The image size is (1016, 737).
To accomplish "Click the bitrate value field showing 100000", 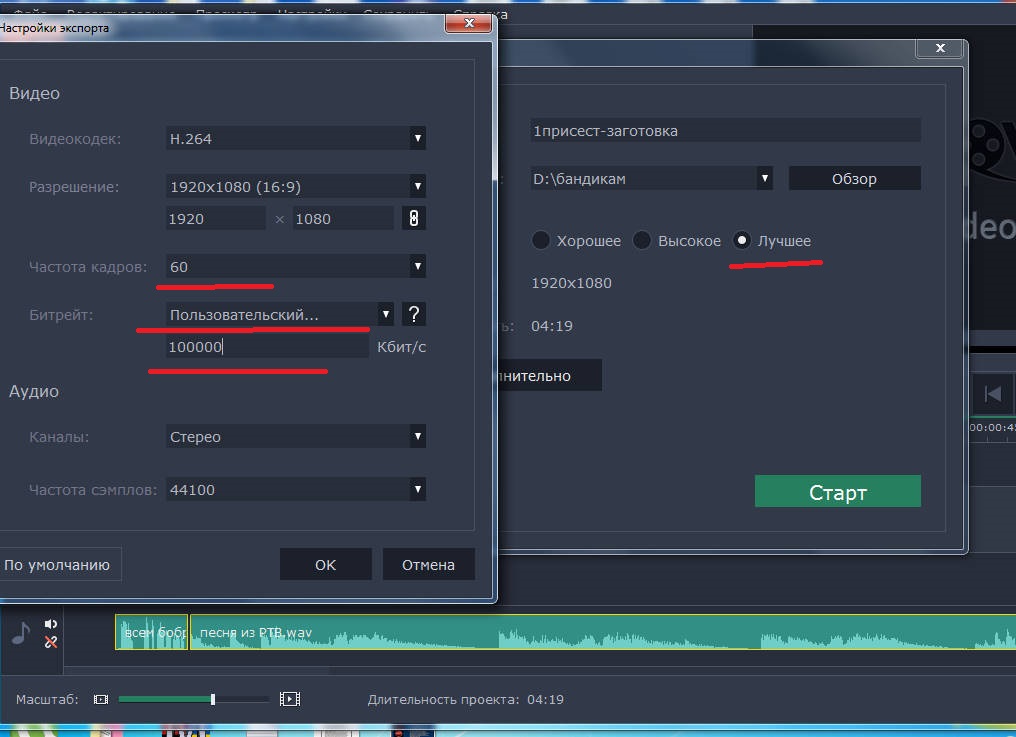I will 267,347.
